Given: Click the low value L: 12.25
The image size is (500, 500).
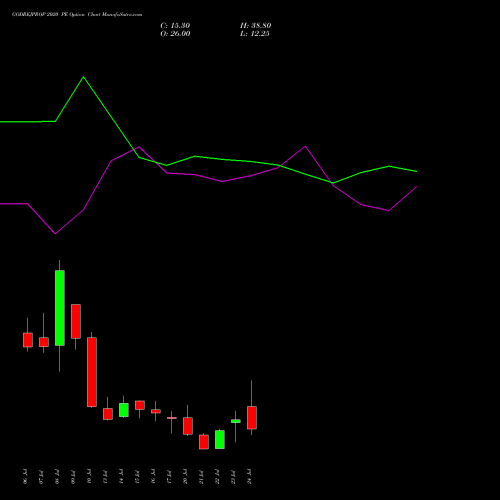Looking at the screenshot, I should pyautogui.click(x=255, y=34).
